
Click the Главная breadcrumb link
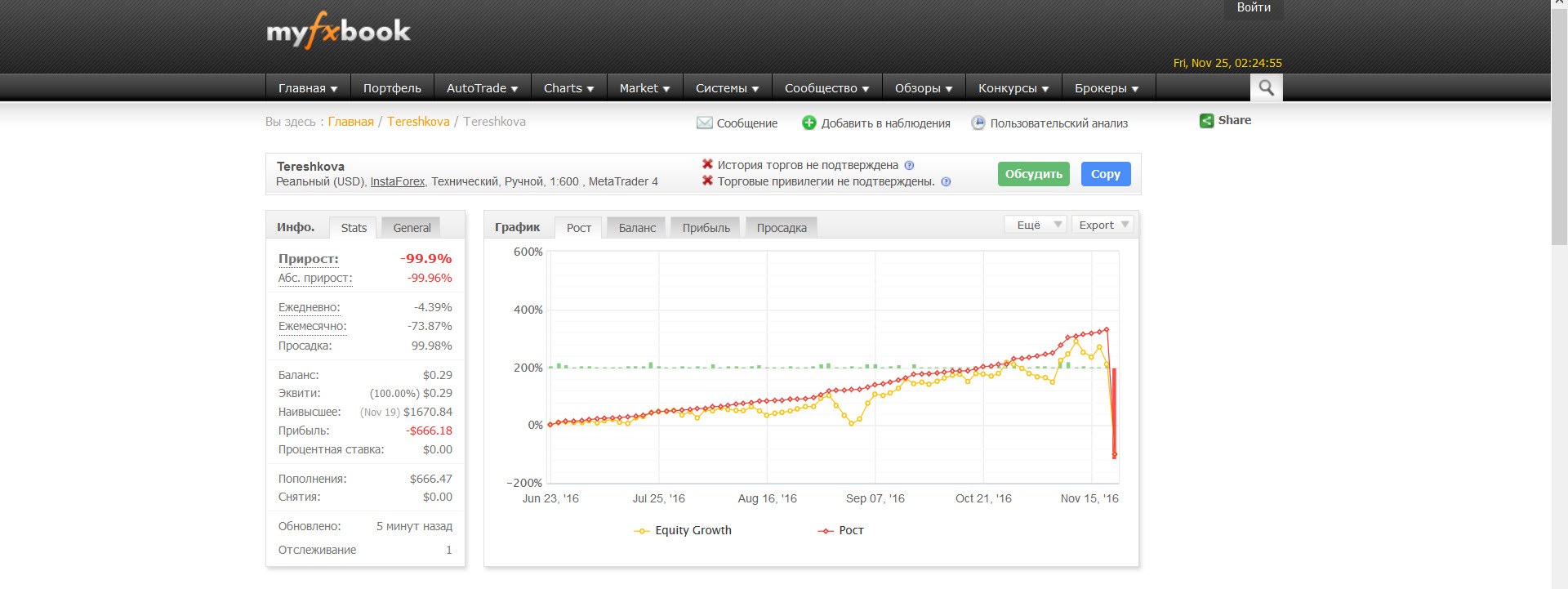pyautogui.click(x=350, y=122)
